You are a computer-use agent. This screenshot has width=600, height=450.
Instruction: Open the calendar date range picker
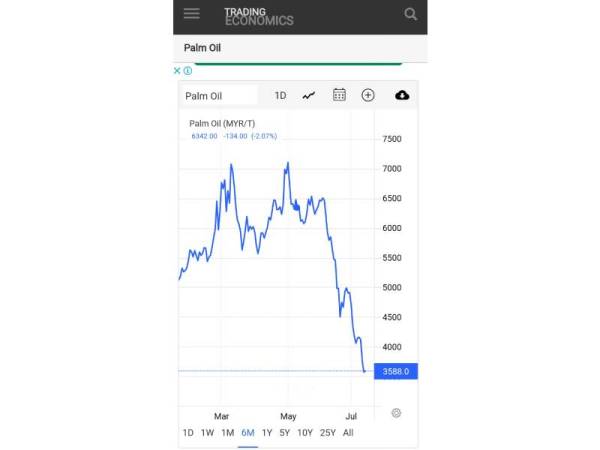point(339,95)
